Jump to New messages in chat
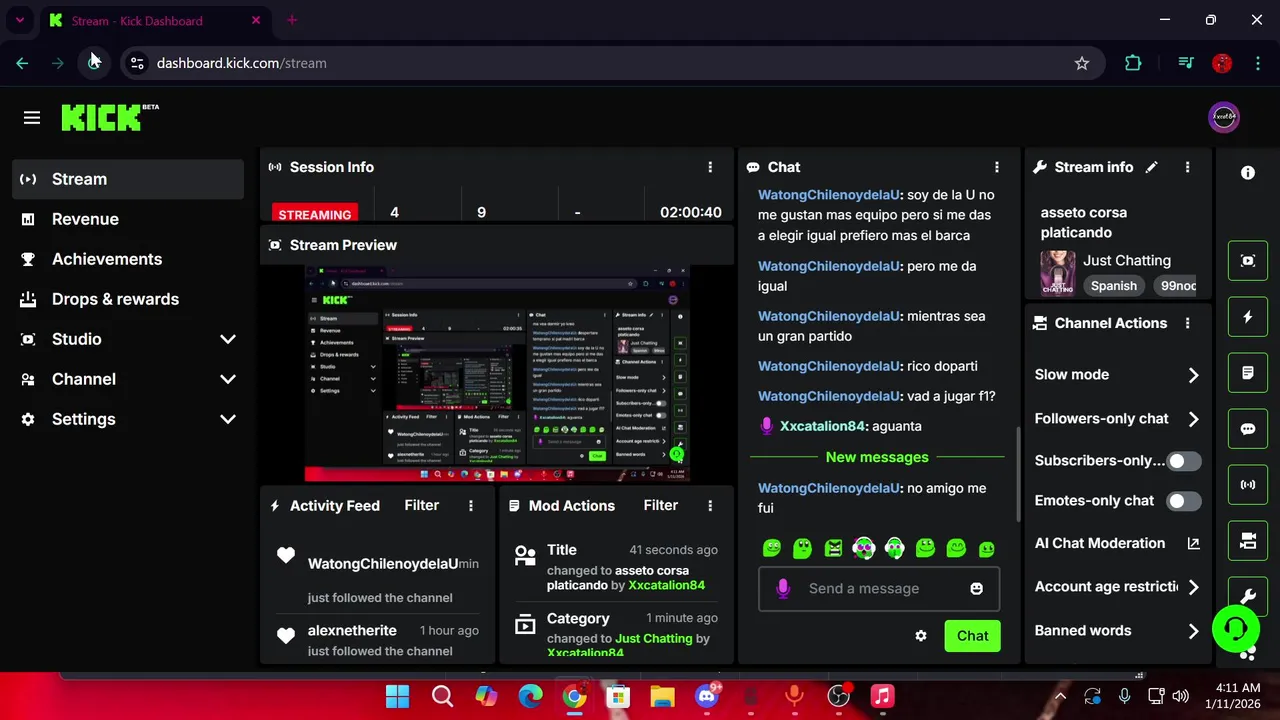 pos(877,457)
